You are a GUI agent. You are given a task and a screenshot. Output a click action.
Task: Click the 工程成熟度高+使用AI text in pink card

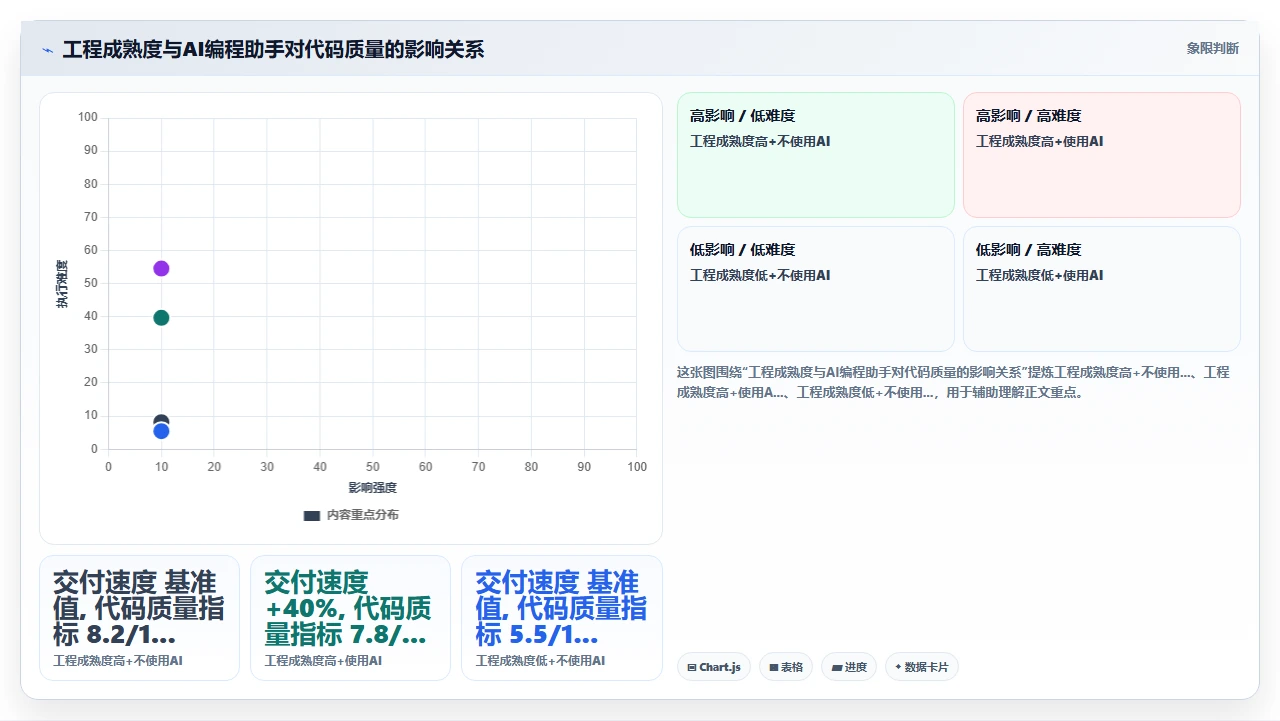click(x=1039, y=141)
